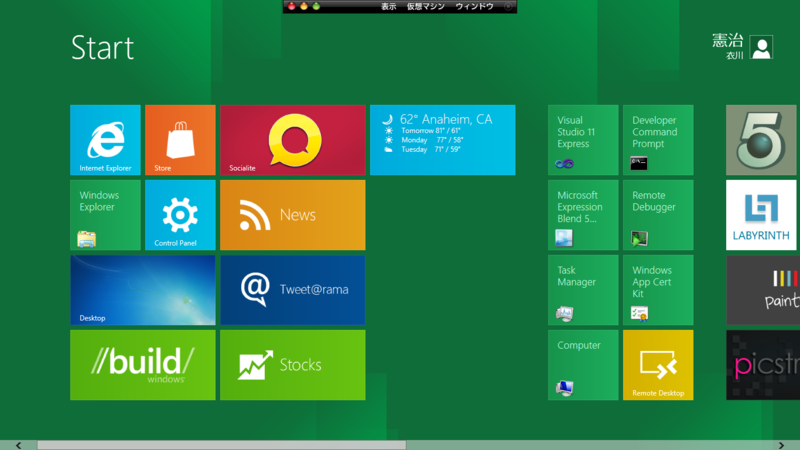Viewport: 800px width, 450px height.
Task: Click the scroll left arrow
Action: 18,445
